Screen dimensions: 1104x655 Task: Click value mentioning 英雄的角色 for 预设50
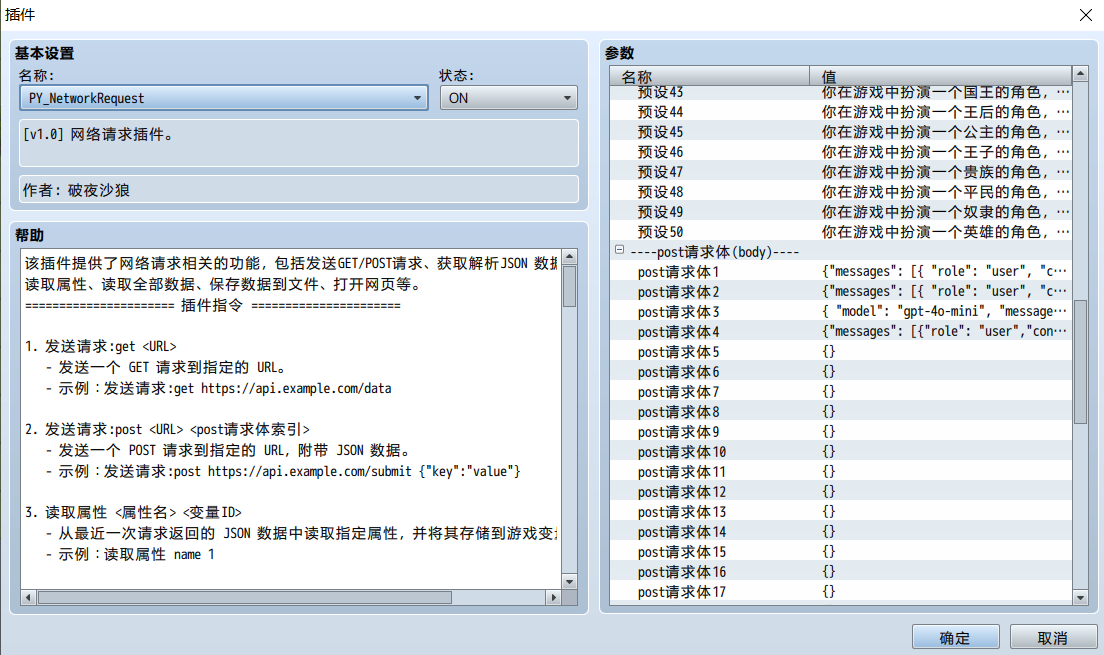pos(945,232)
